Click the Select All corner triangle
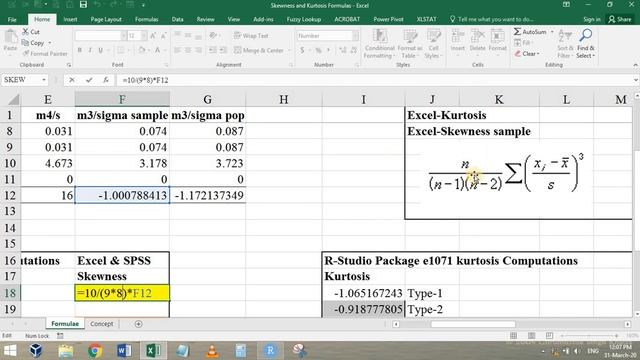 coord(13,99)
